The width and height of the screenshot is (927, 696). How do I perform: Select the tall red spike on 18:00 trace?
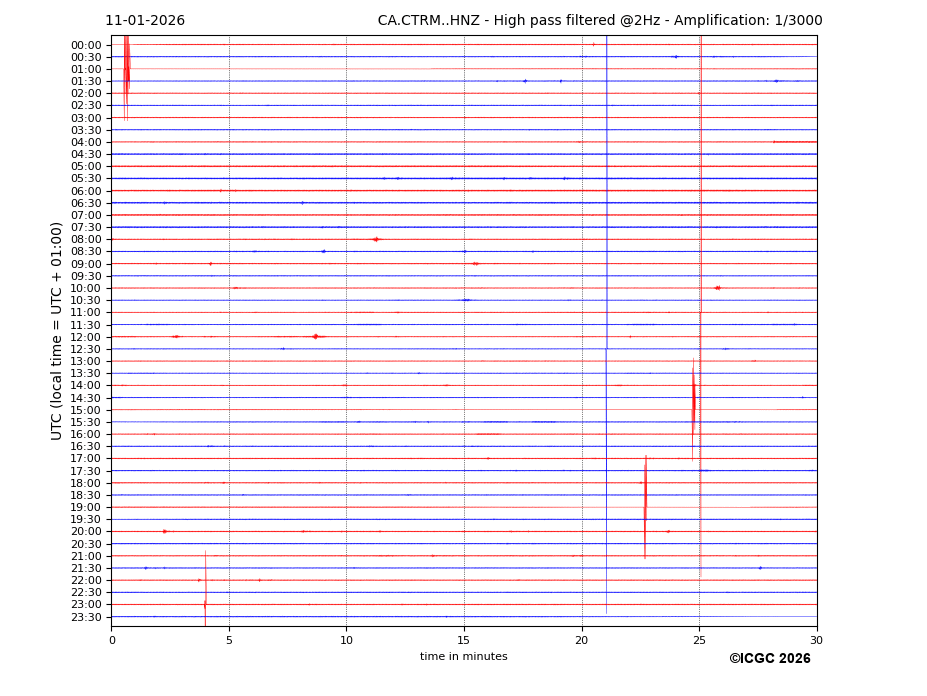tap(645, 495)
